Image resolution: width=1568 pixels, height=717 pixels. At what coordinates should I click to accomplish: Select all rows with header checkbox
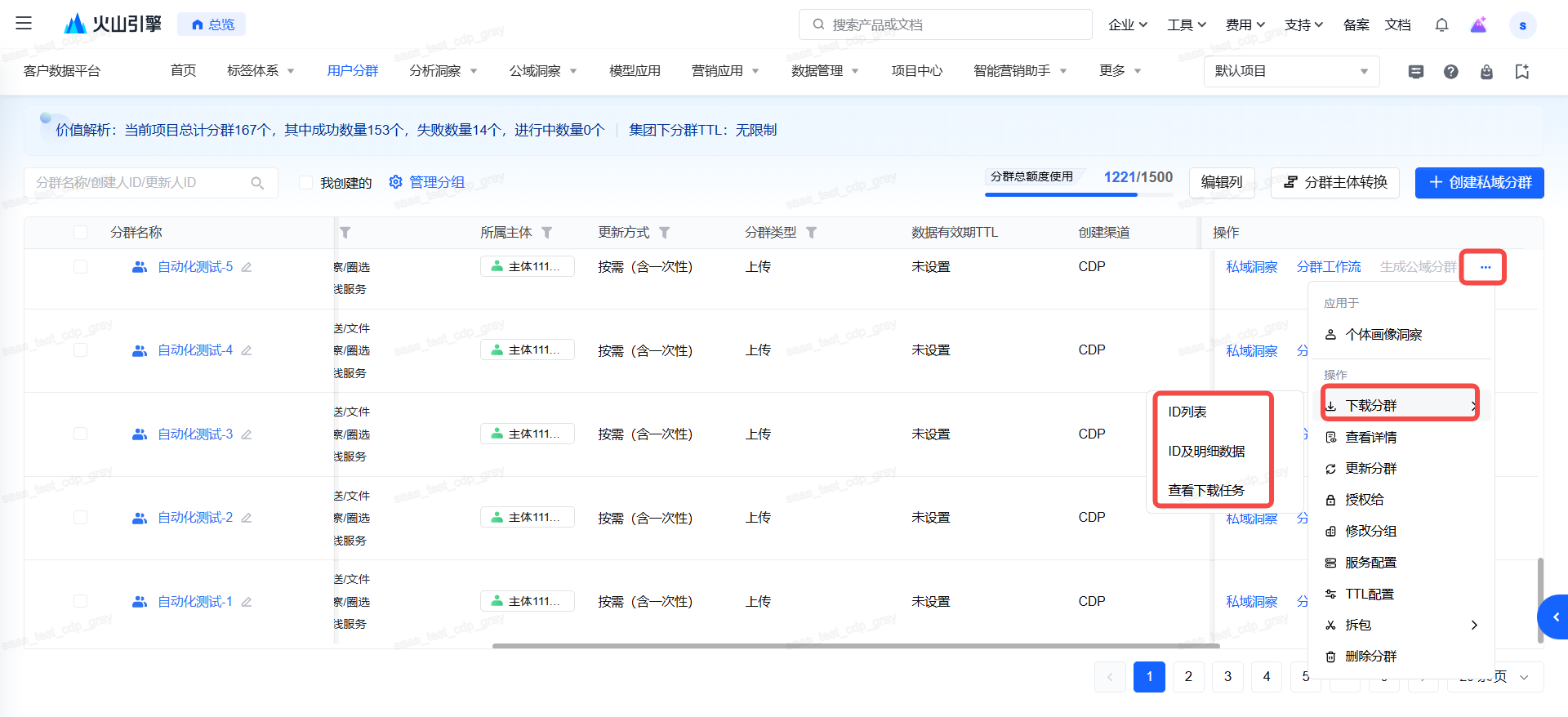80,233
